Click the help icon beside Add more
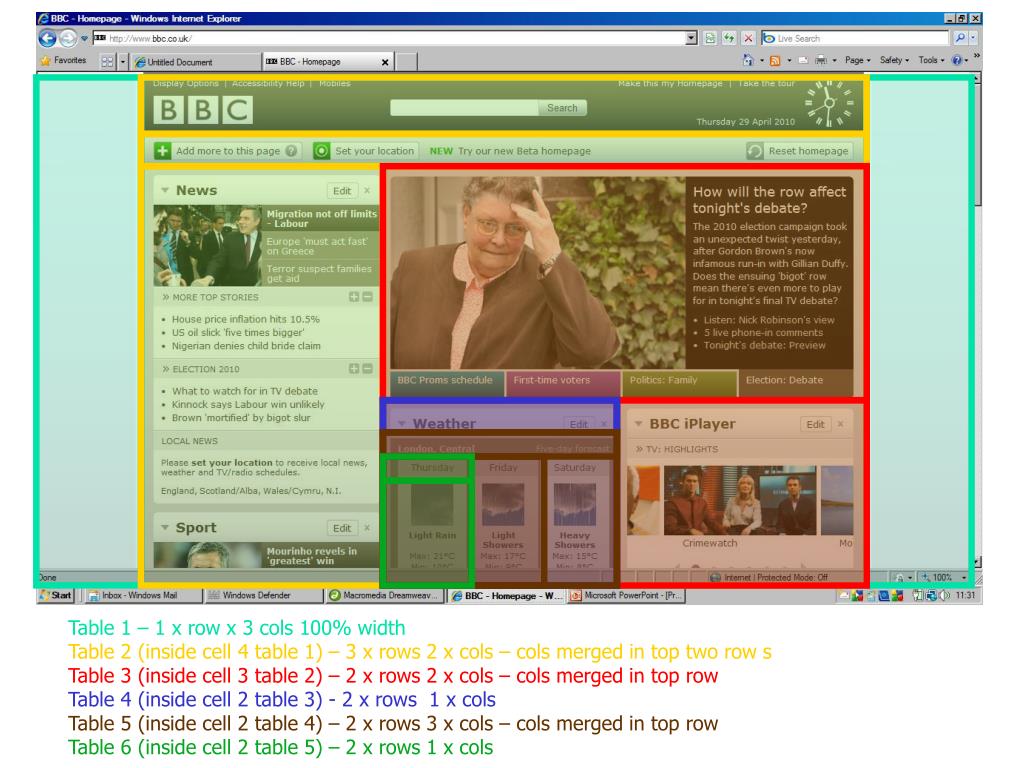The height and width of the screenshot is (768, 1024). [291, 151]
